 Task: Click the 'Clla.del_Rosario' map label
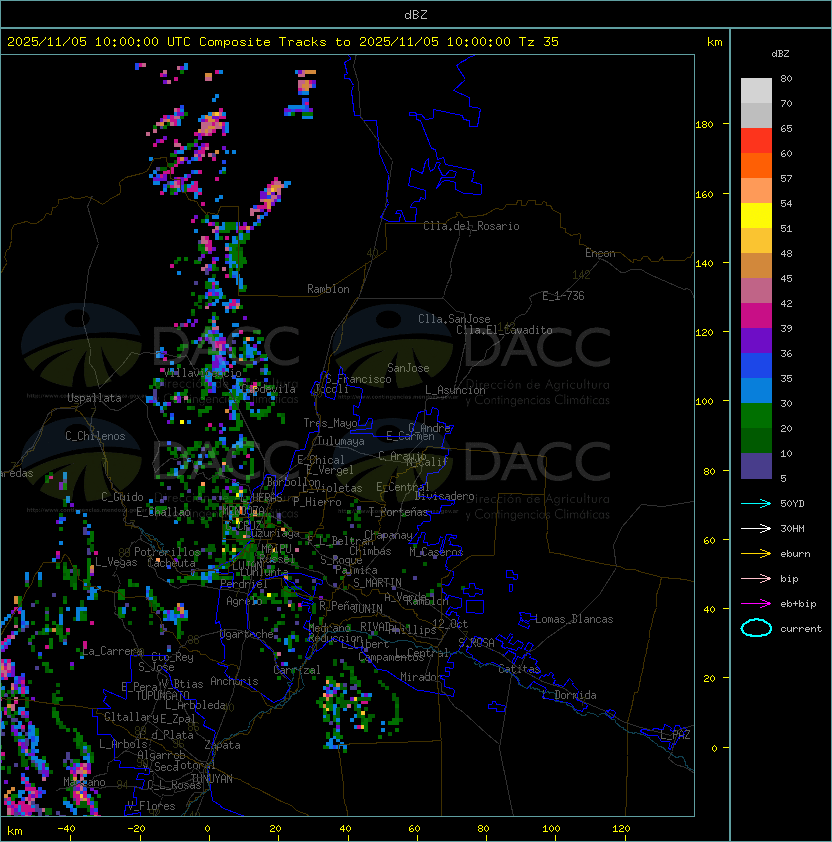(x=471, y=226)
